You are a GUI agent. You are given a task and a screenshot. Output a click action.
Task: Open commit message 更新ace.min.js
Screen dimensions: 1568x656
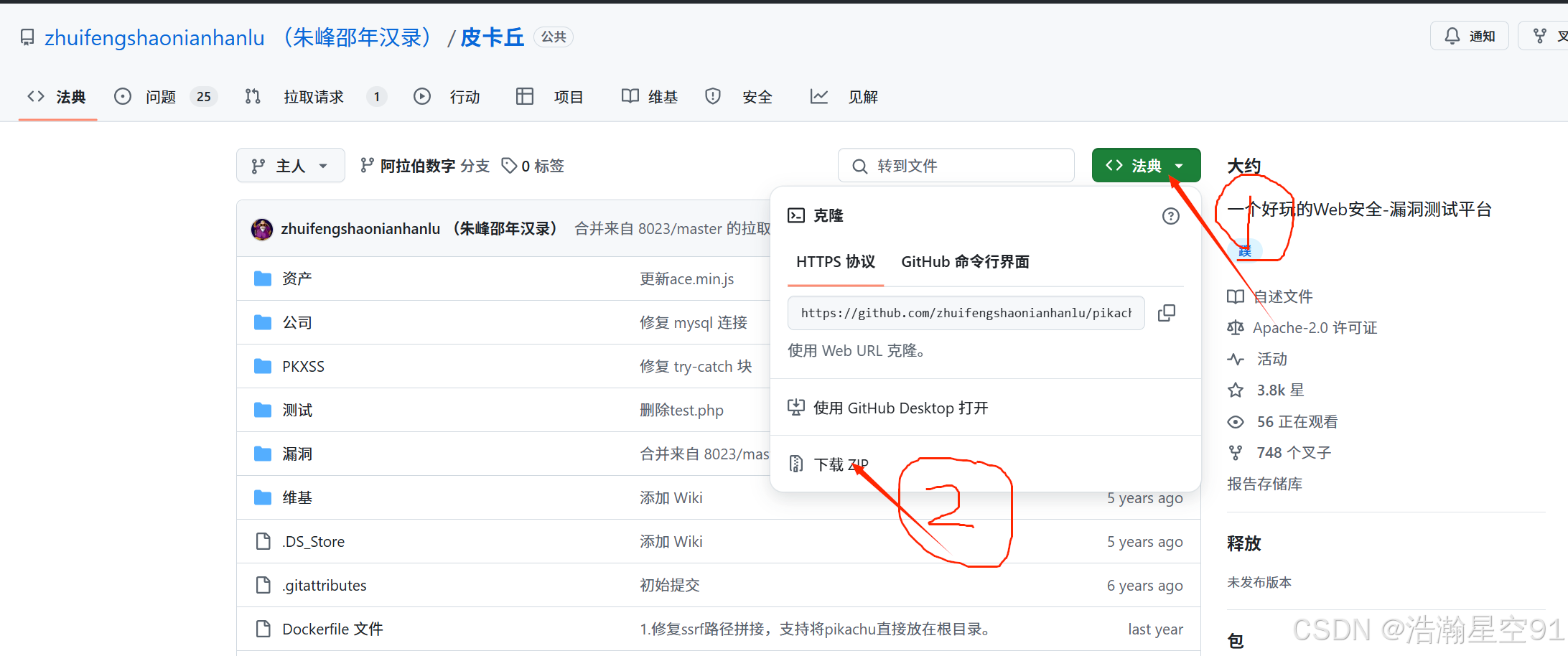tap(687, 278)
